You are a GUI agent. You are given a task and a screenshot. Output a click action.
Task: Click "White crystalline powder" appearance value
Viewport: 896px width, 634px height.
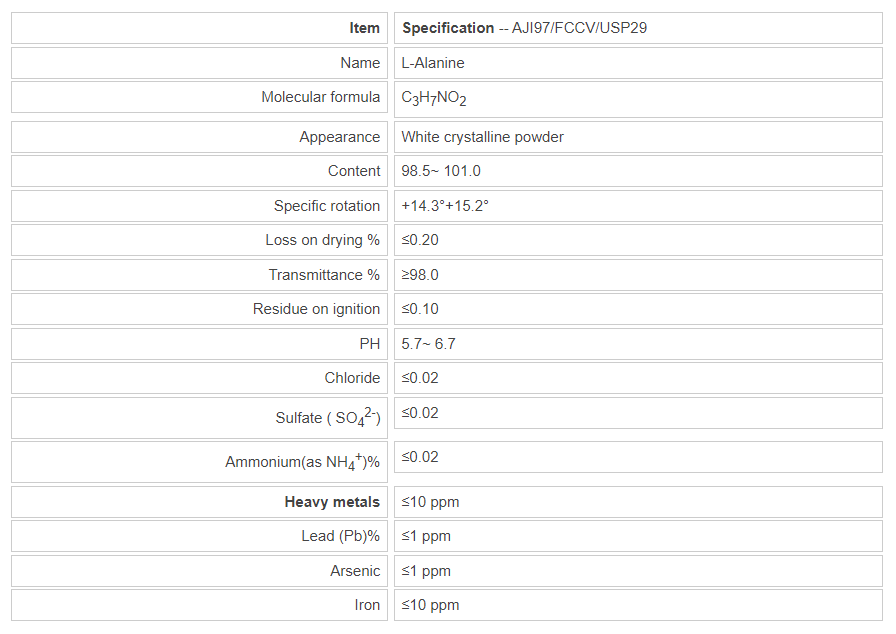[x=482, y=137]
